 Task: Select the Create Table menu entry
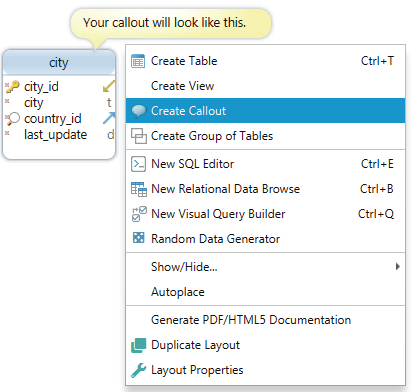pyautogui.click(x=266, y=61)
